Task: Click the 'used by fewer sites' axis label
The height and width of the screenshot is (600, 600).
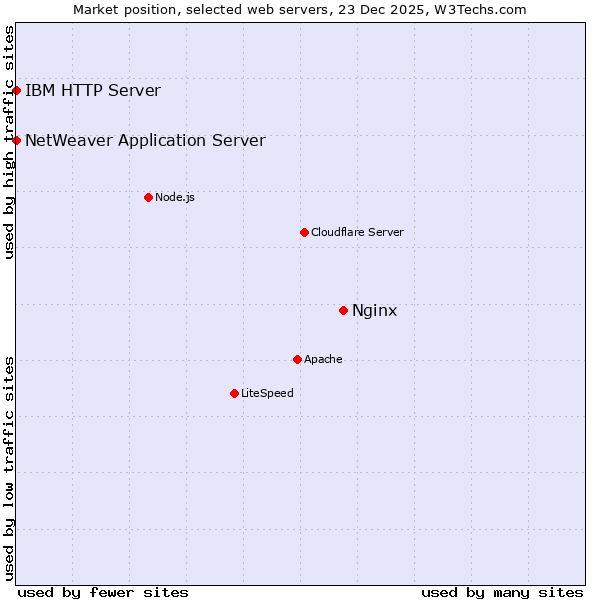Action: [103, 592]
